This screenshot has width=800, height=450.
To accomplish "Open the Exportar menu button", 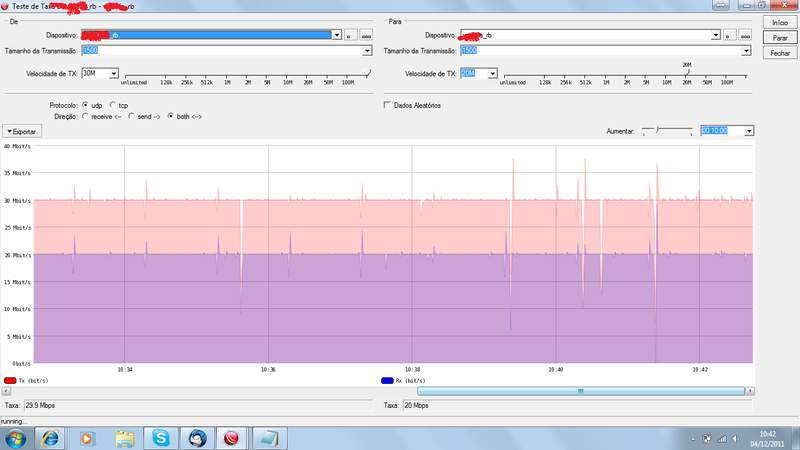I will pos(22,131).
